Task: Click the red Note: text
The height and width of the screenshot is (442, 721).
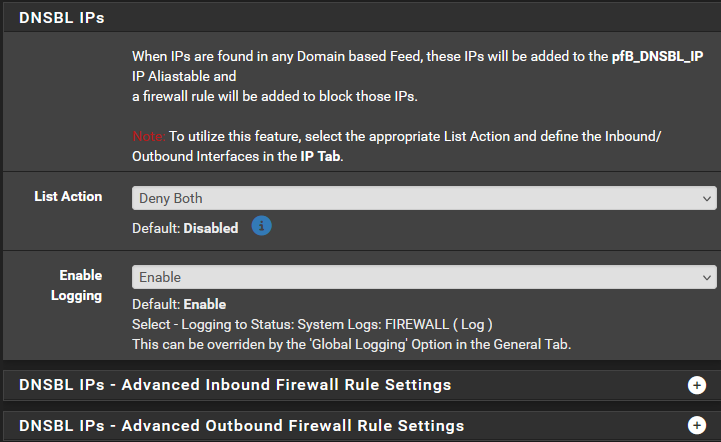Action: point(148,136)
